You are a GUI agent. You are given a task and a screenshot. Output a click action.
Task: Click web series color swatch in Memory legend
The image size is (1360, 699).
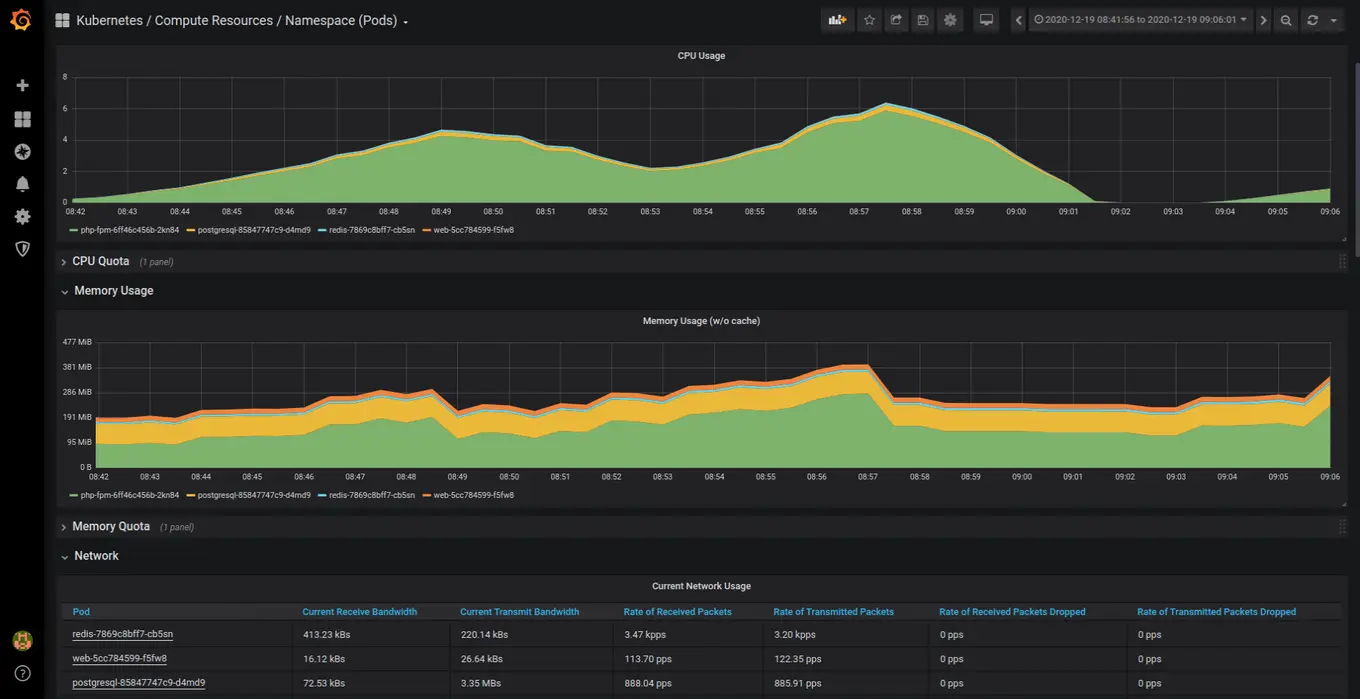point(425,495)
